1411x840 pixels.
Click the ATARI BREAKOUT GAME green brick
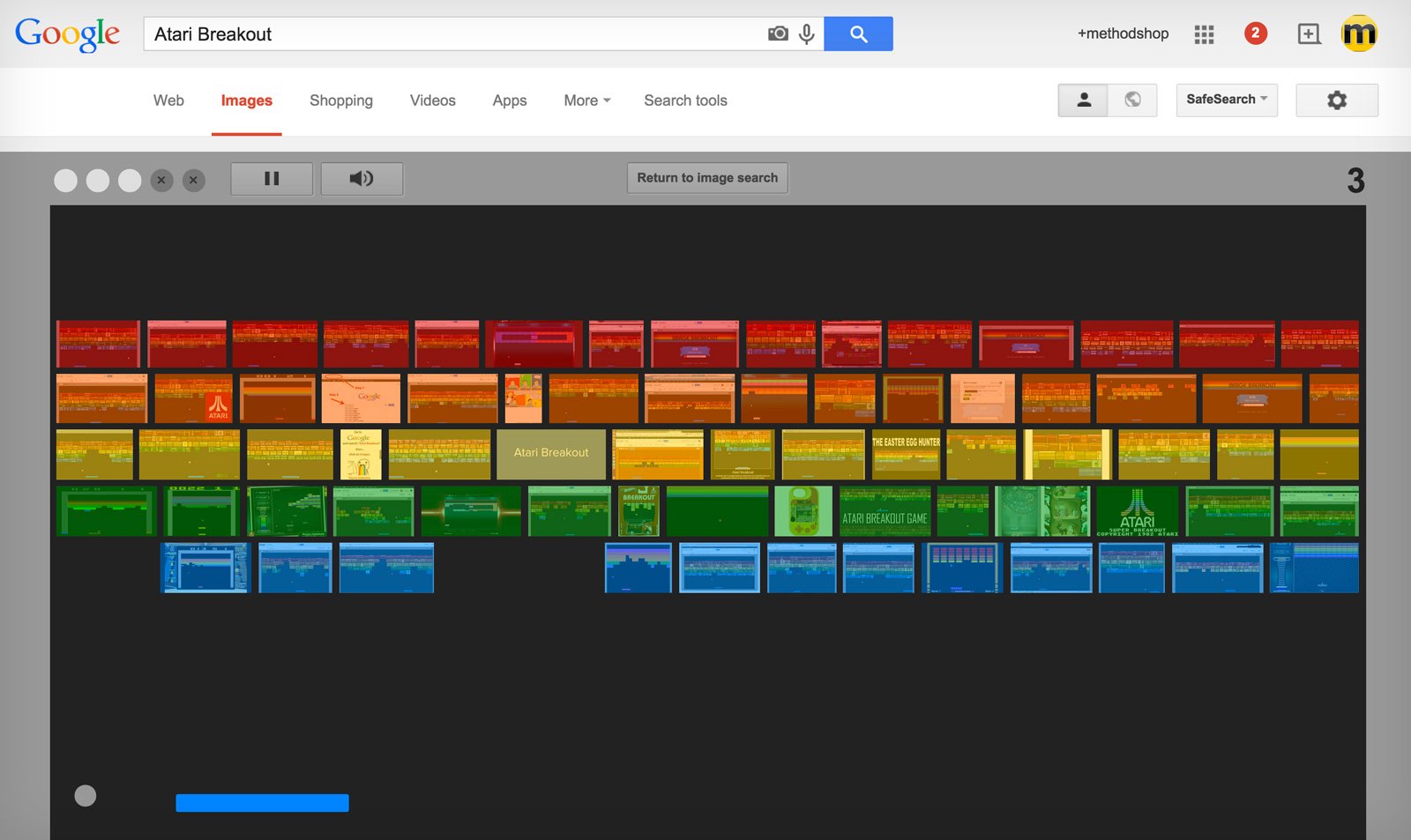(x=885, y=511)
